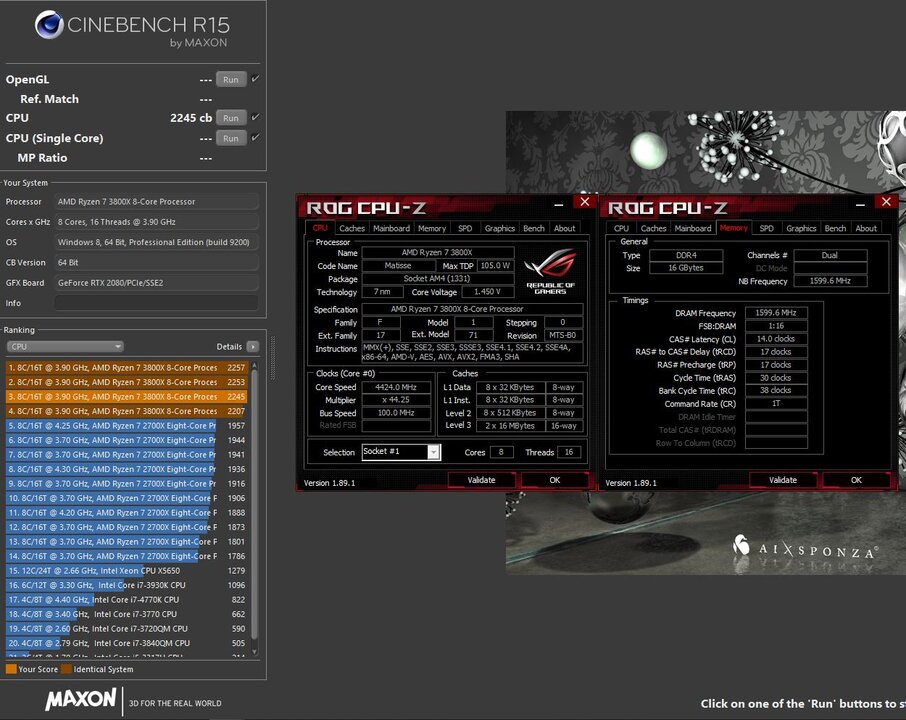Click the CAS# Latency 14.0 clocks value
The height and width of the screenshot is (720, 906).
pyautogui.click(x=776, y=339)
